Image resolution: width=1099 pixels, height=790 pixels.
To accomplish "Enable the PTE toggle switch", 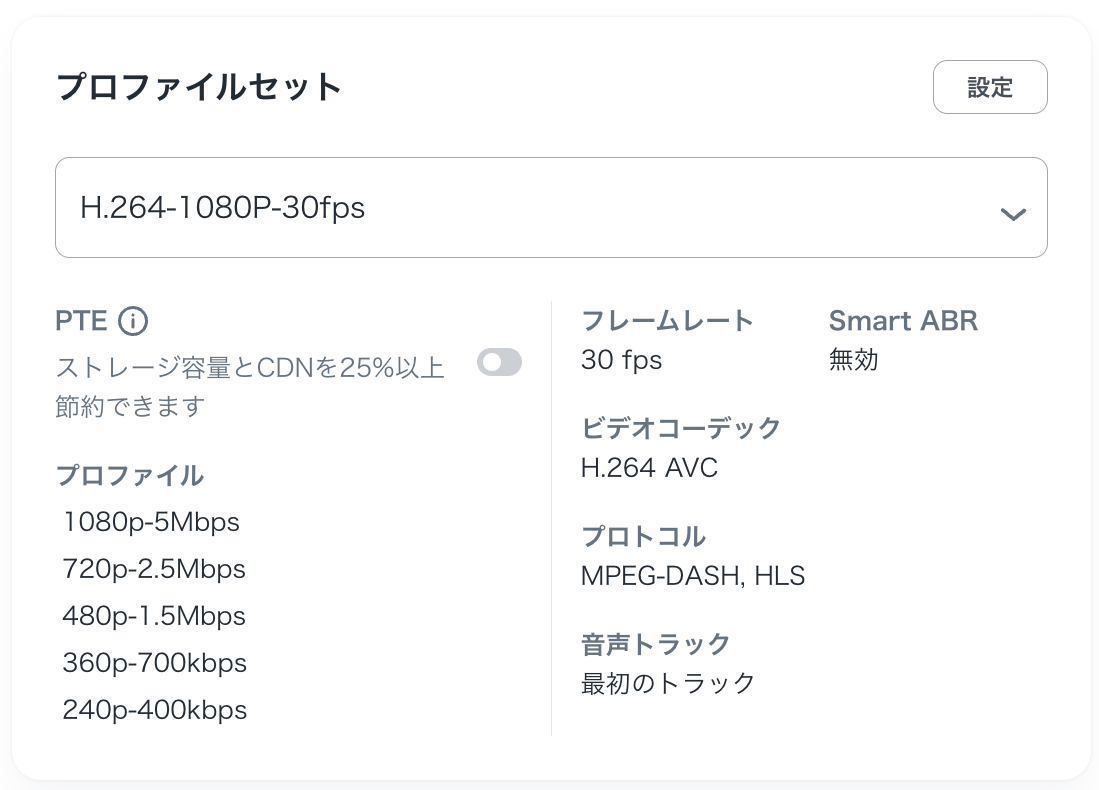I will coord(499,362).
